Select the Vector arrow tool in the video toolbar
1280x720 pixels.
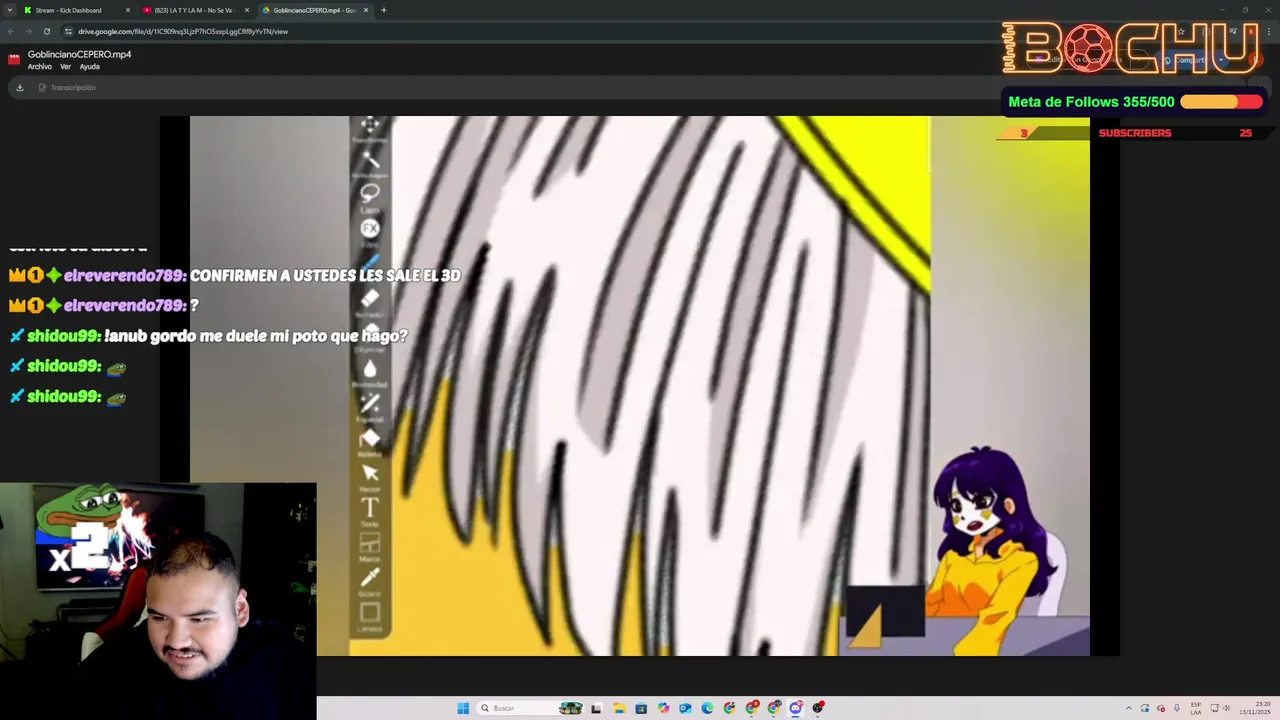point(370,474)
